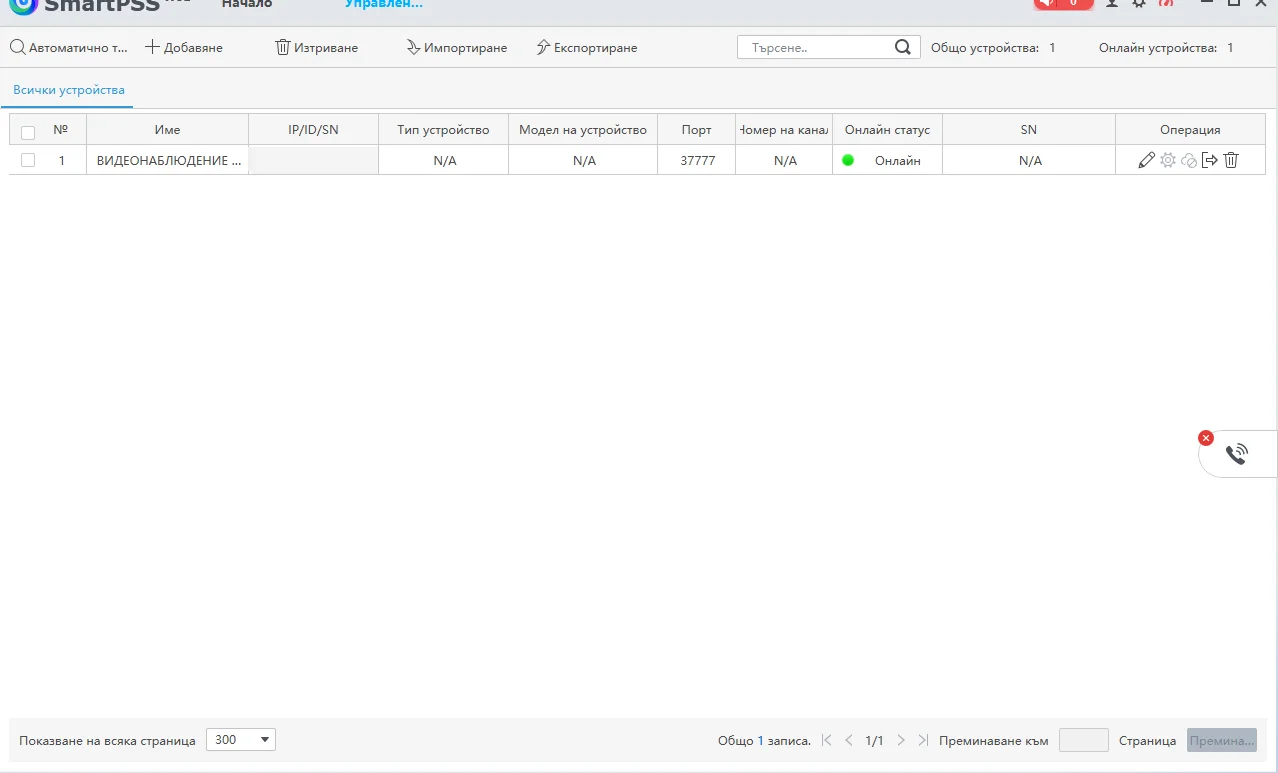Viewport: 1278px width, 773px height.
Task: Go to the previous page of records
Action: [x=849, y=740]
